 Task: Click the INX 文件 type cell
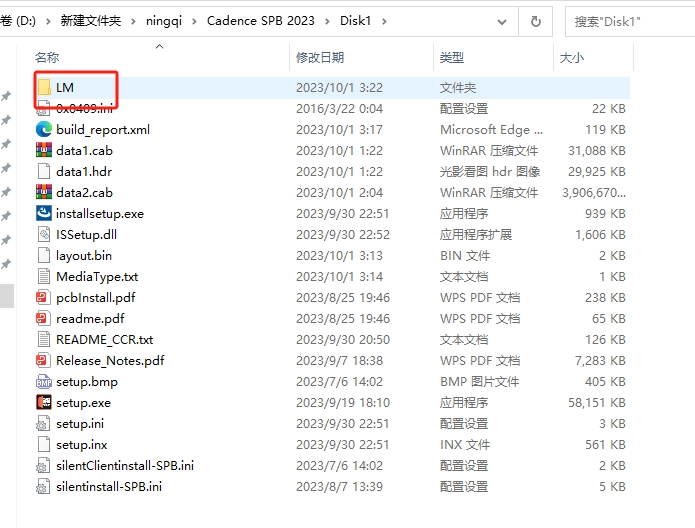point(465,445)
